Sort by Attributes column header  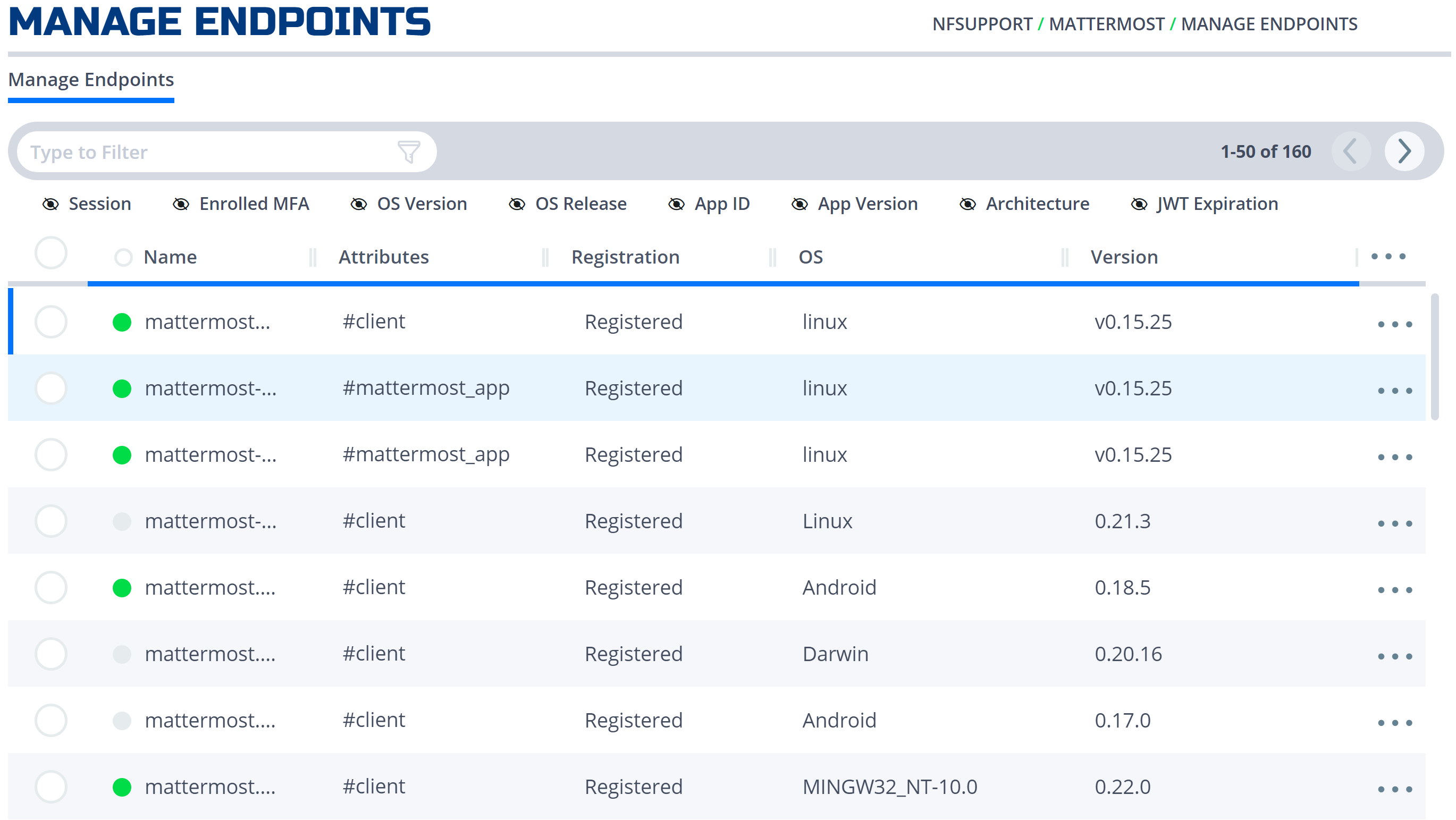pos(384,257)
